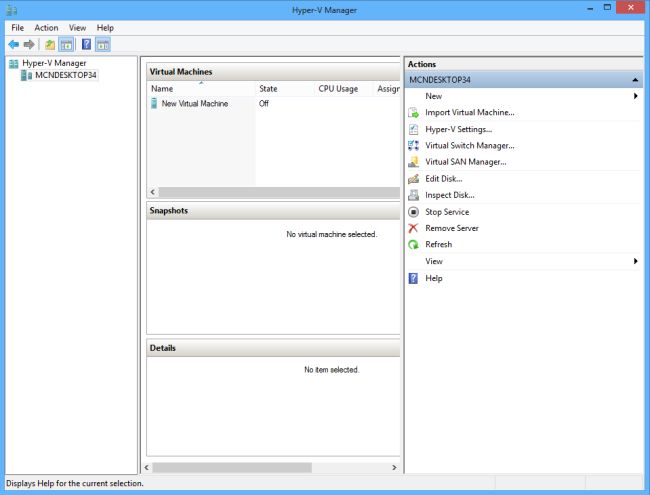
Task: Expand the New submenu arrow
Action: (635, 96)
